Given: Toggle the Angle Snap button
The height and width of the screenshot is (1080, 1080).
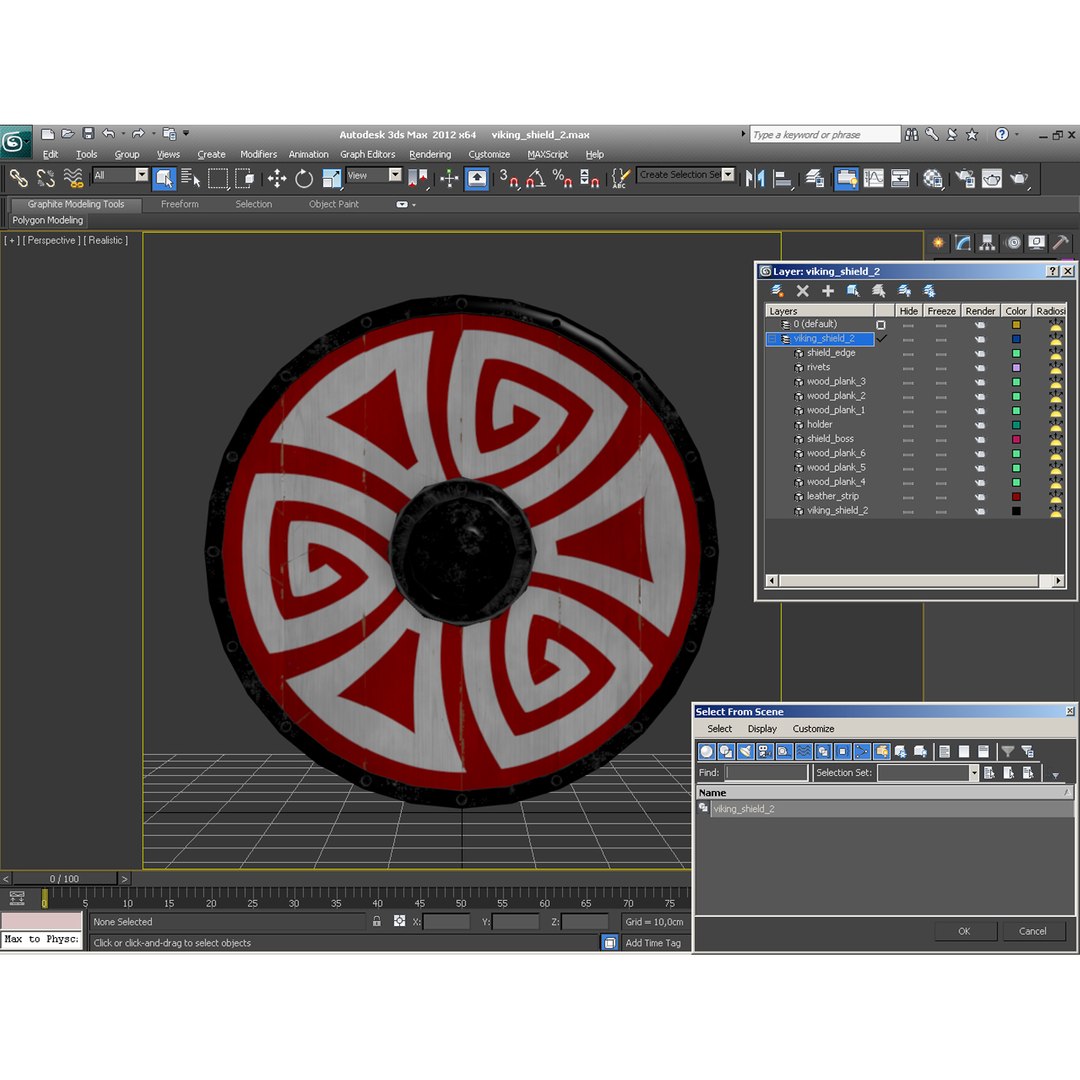Looking at the screenshot, I should [x=534, y=179].
